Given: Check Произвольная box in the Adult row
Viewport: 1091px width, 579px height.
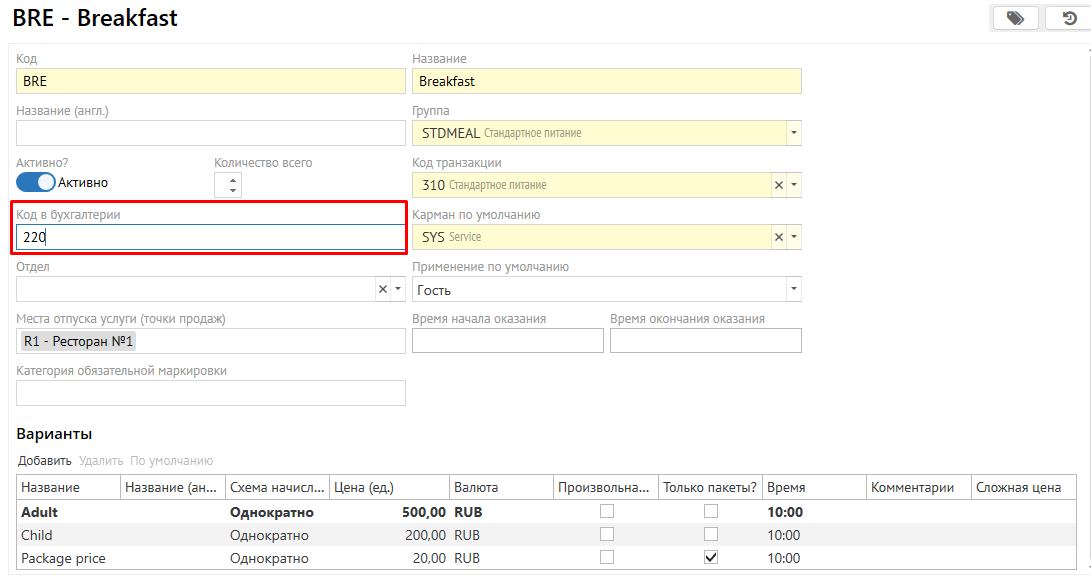Looking at the screenshot, I should (x=606, y=512).
